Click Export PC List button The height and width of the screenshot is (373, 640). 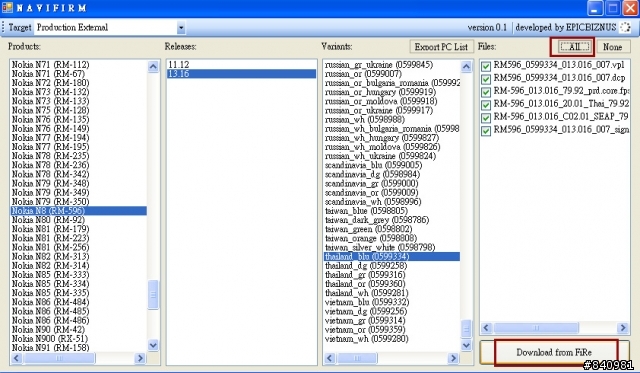click(x=441, y=47)
